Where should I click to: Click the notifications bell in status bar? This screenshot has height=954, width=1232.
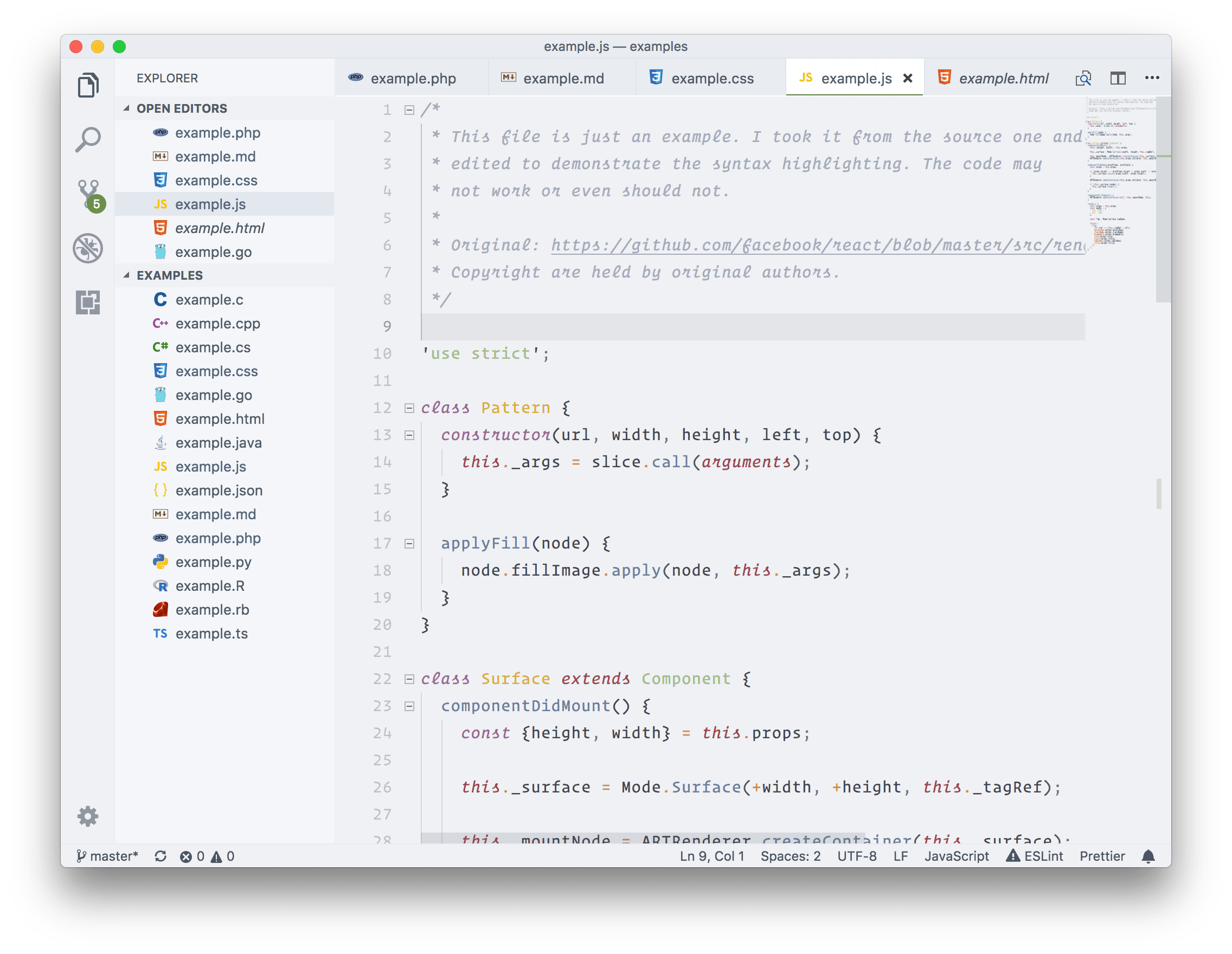coord(1148,856)
